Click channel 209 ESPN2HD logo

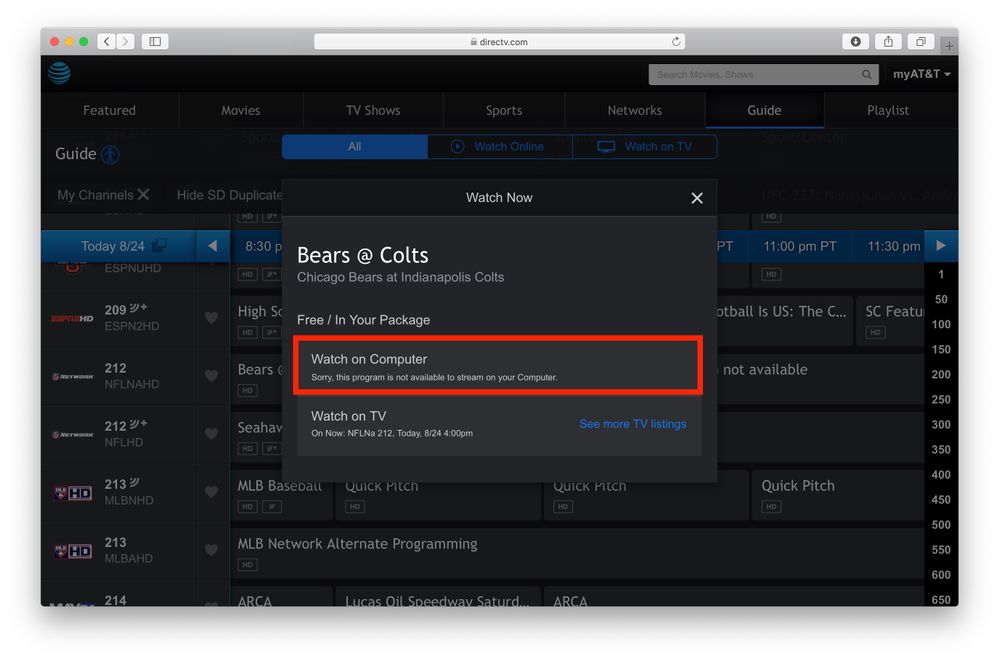click(x=72, y=318)
